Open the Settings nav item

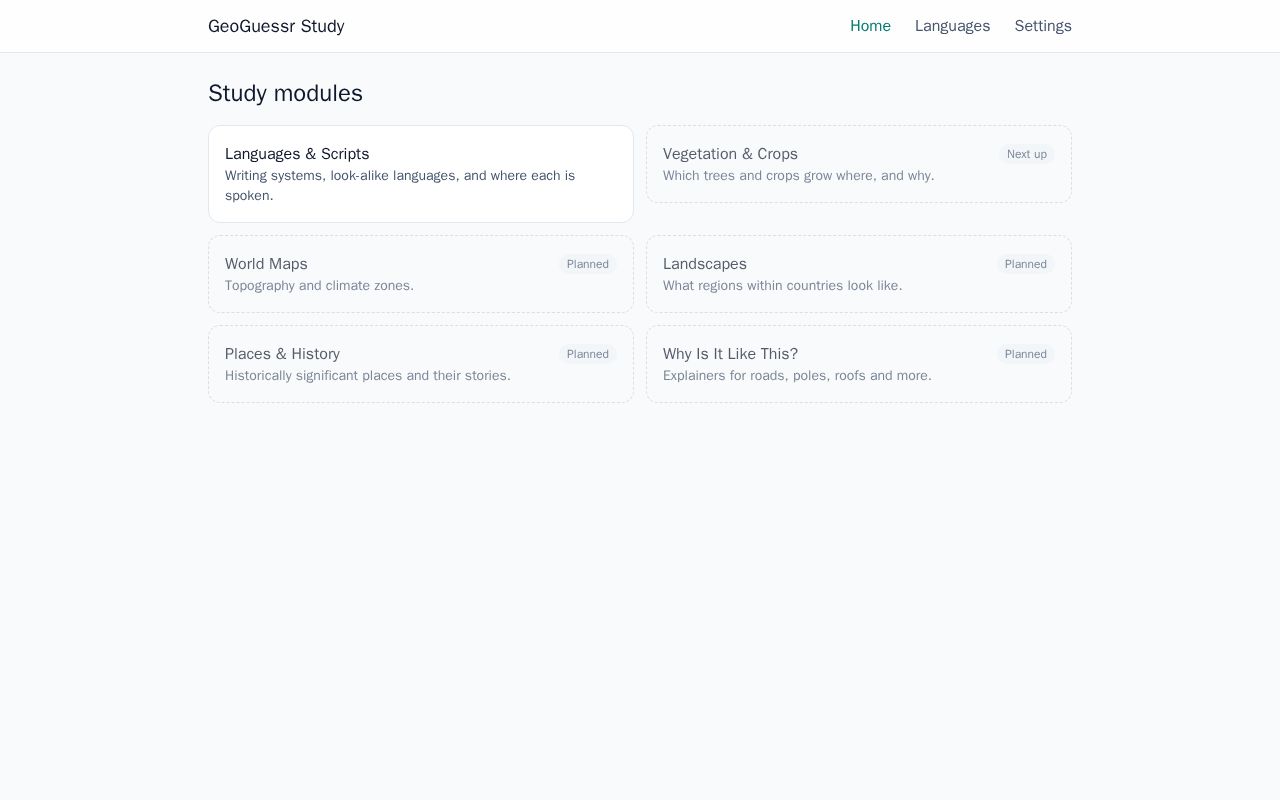[x=1043, y=26]
